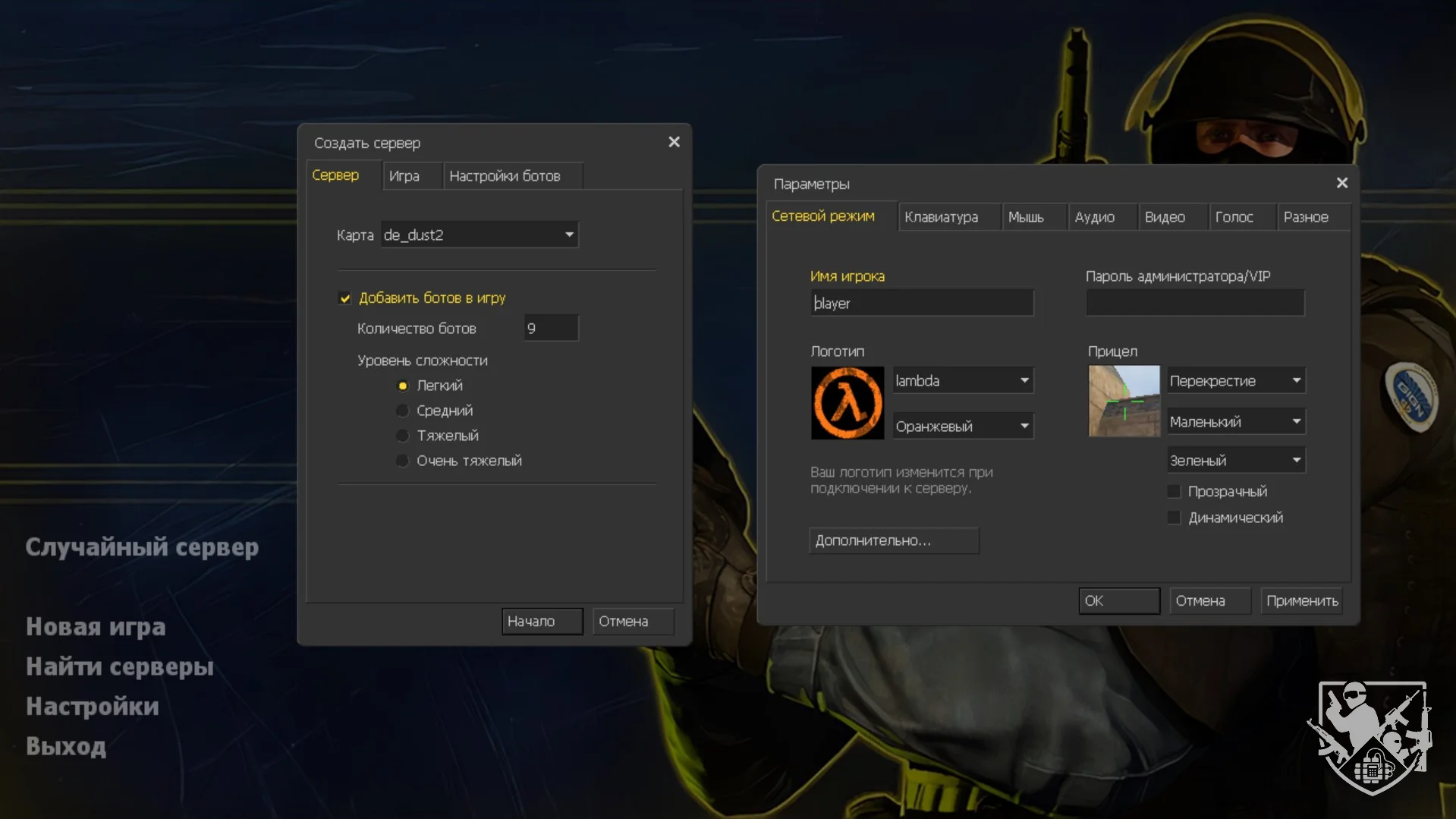1456x819 pixels.
Task: Close the Параметры window
Action: 1341,183
